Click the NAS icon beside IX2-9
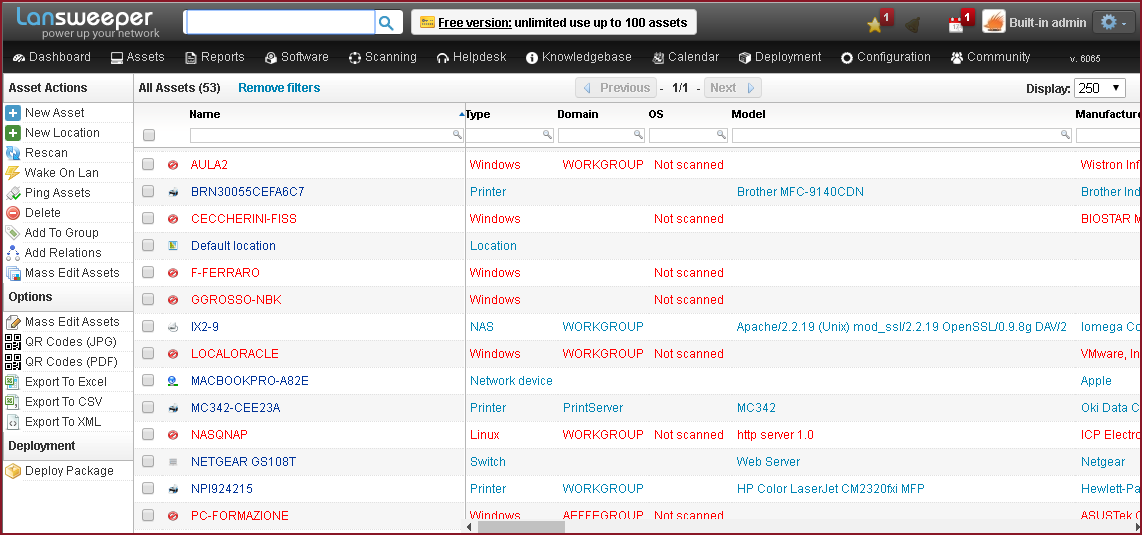The width and height of the screenshot is (1142, 535). coord(173,327)
